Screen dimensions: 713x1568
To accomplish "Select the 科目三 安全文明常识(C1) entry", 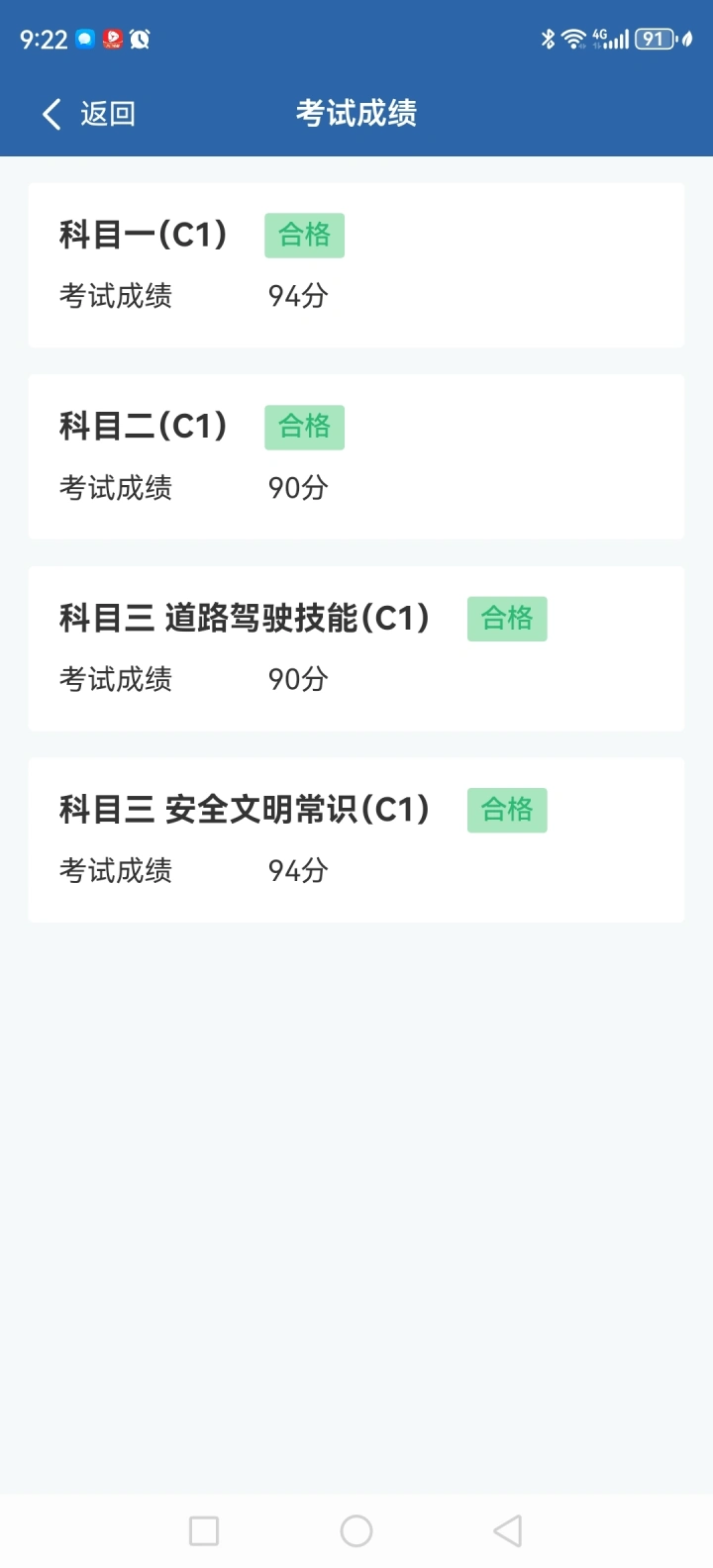I will coord(245,810).
